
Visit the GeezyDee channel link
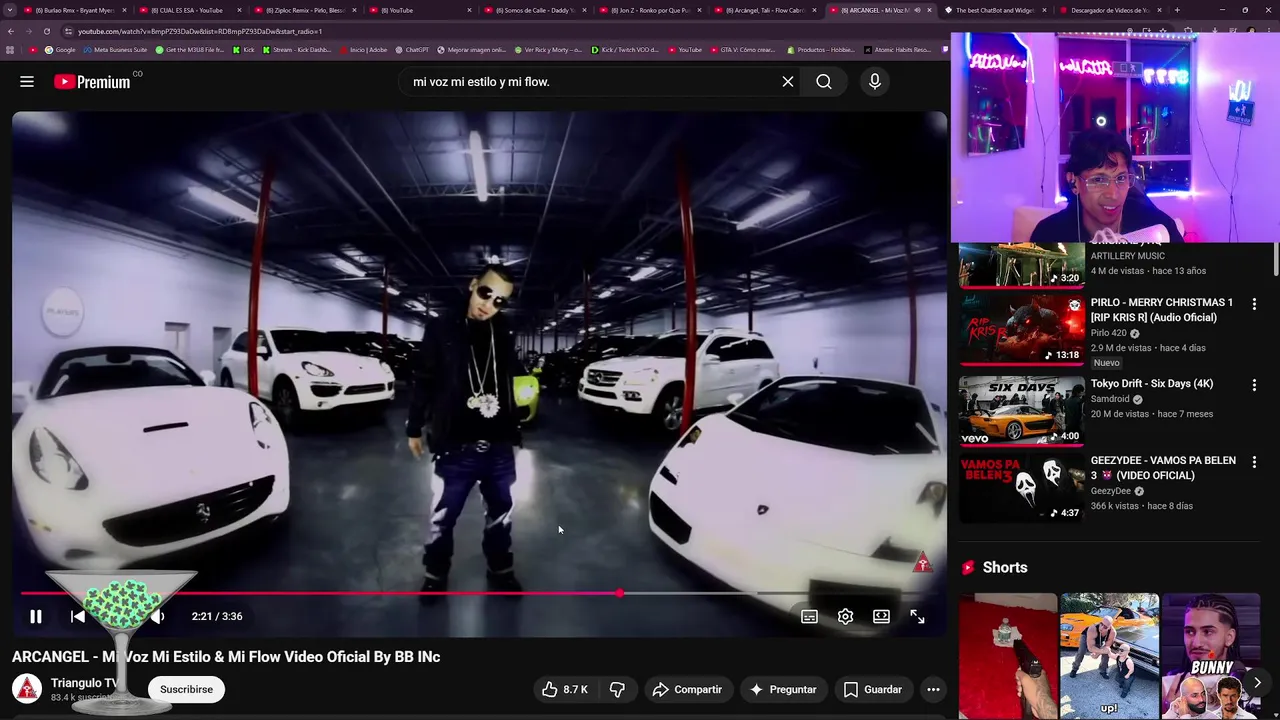pyautogui.click(x=1110, y=491)
